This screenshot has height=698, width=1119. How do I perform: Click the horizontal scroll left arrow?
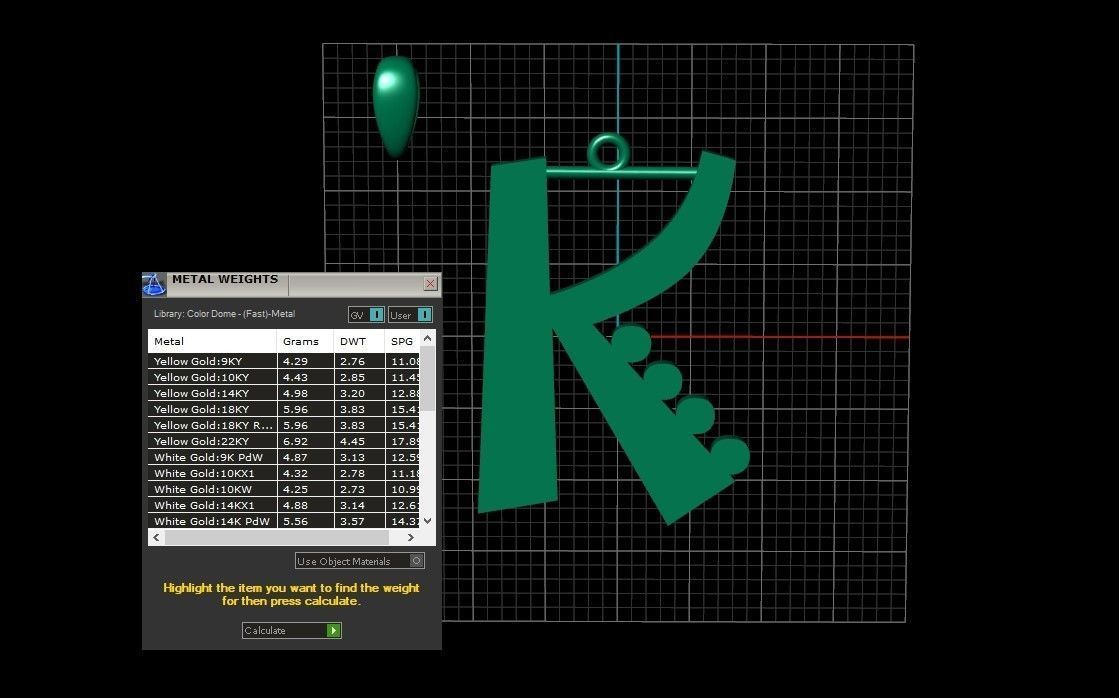click(156, 537)
